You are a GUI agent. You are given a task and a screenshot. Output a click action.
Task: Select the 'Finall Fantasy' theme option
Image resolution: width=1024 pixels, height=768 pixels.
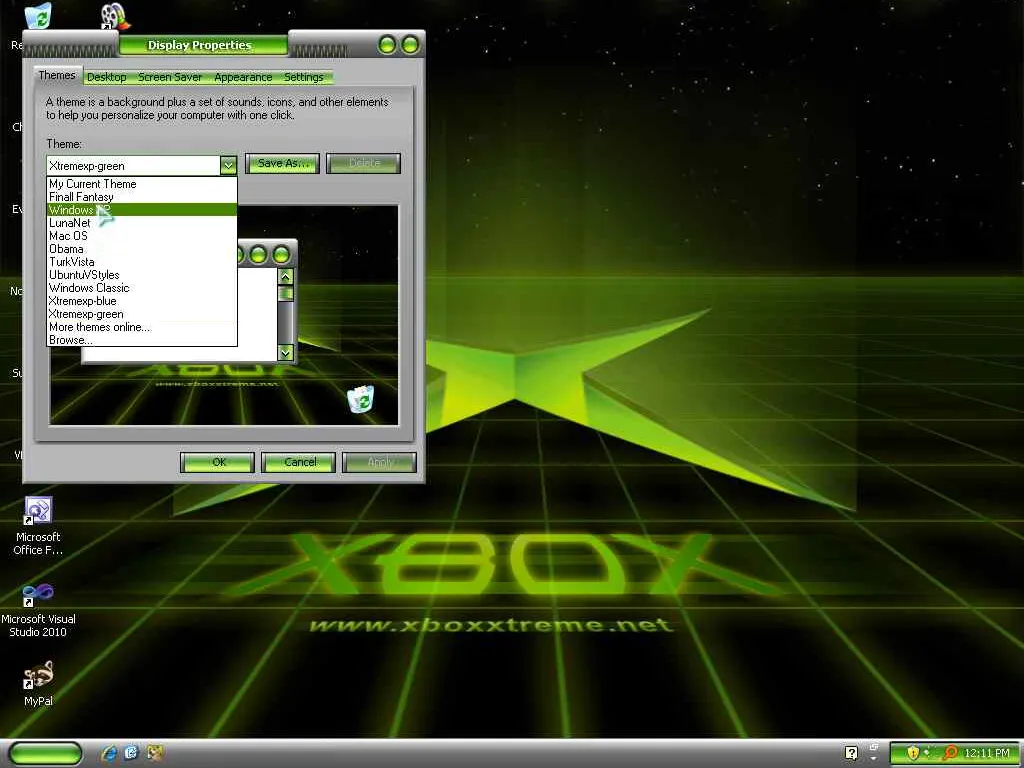coord(142,197)
